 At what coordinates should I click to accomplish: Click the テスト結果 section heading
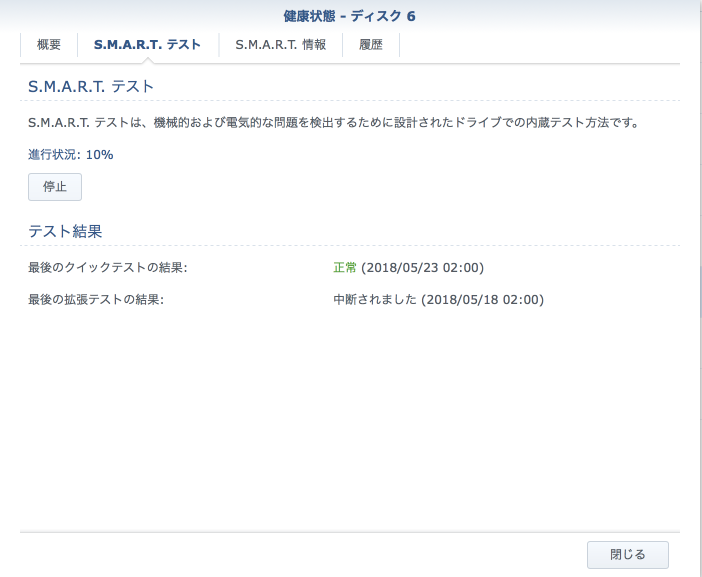65,231
